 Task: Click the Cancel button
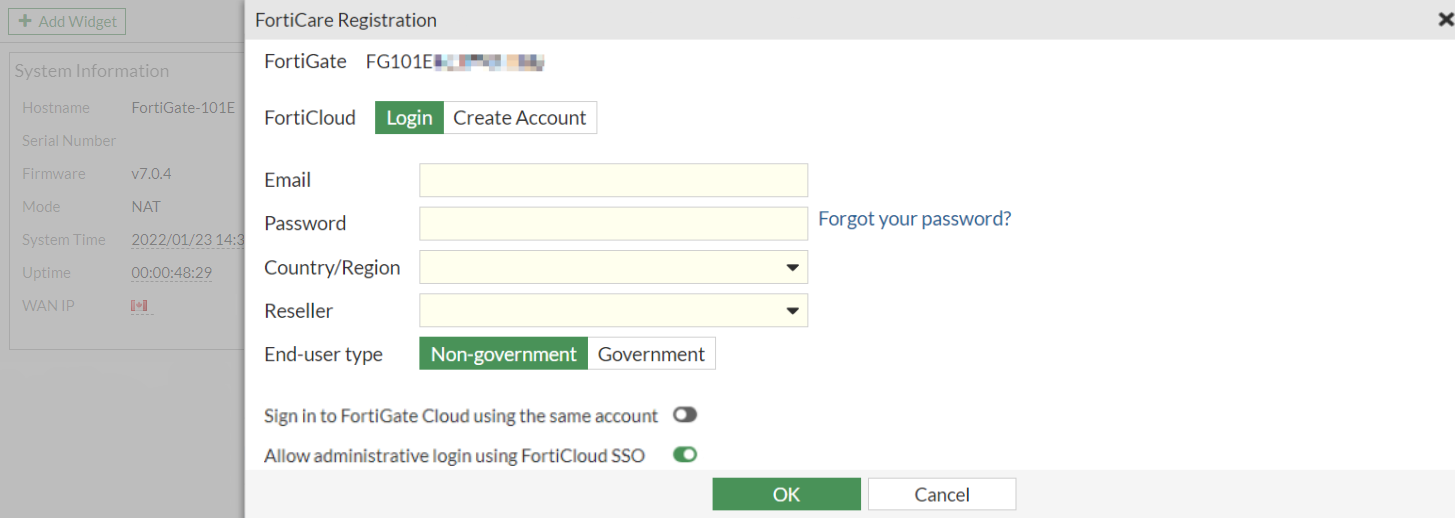tap(941, 494)
